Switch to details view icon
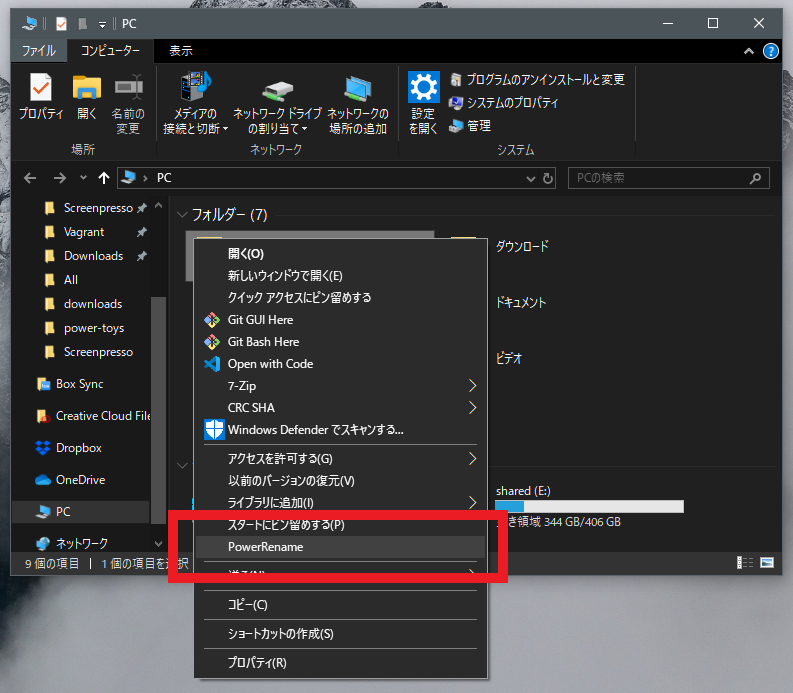 point(745,562)
